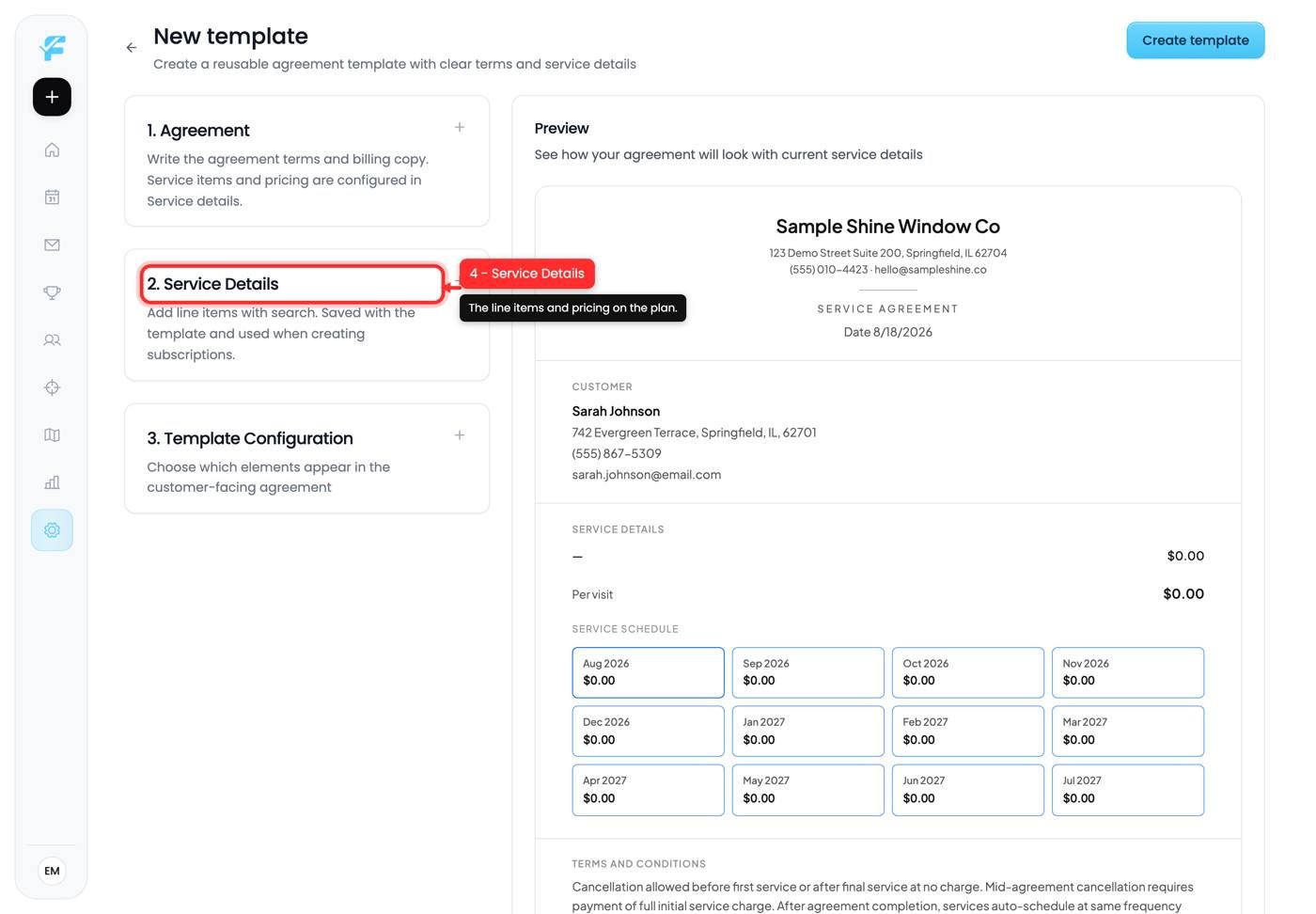Open the crosshair target sidebar icon
Image resolution: width=1316 pixels, height=914 pixels.
tap(52, 387)
